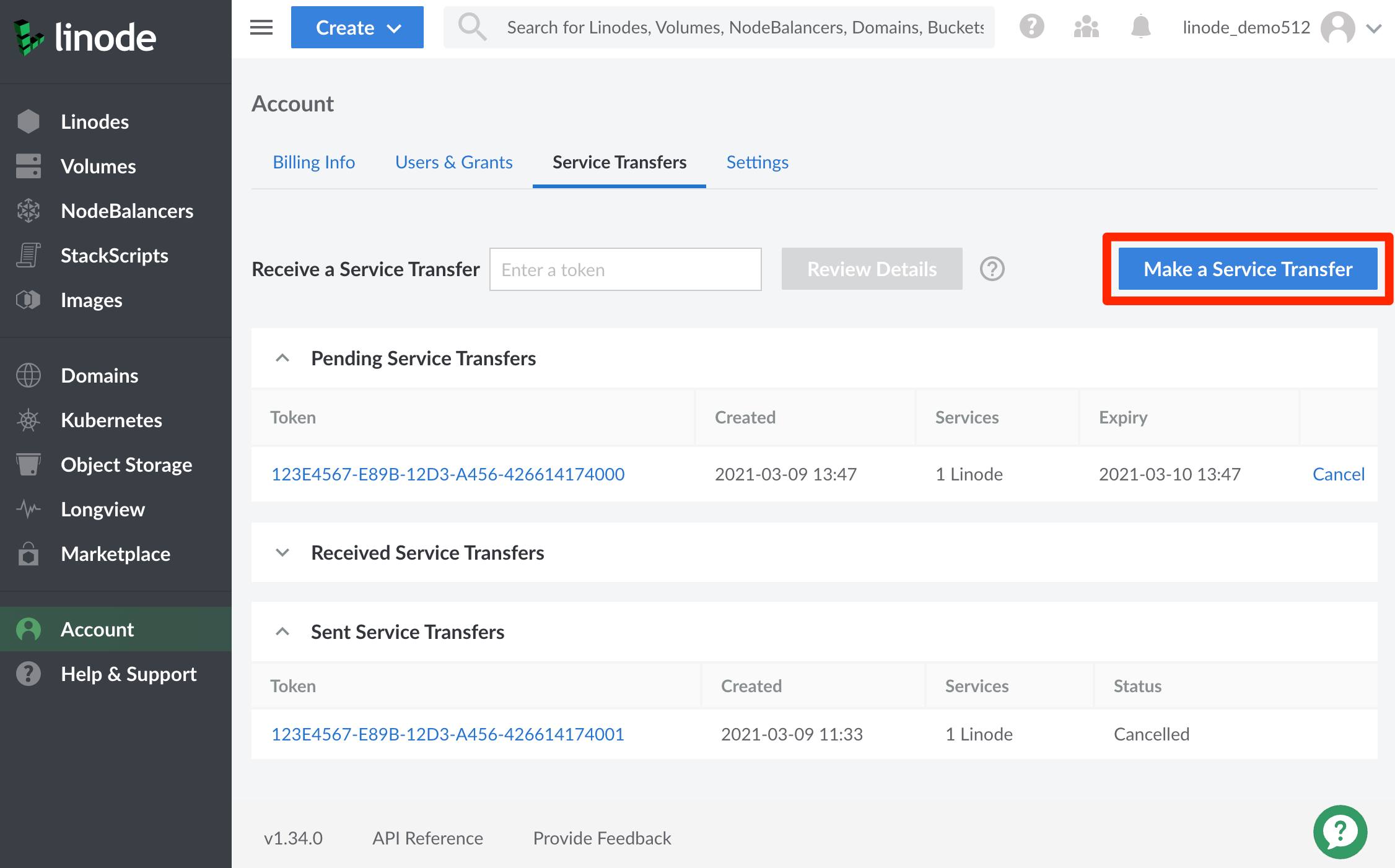Navigate to Domains

coord(99,375)
